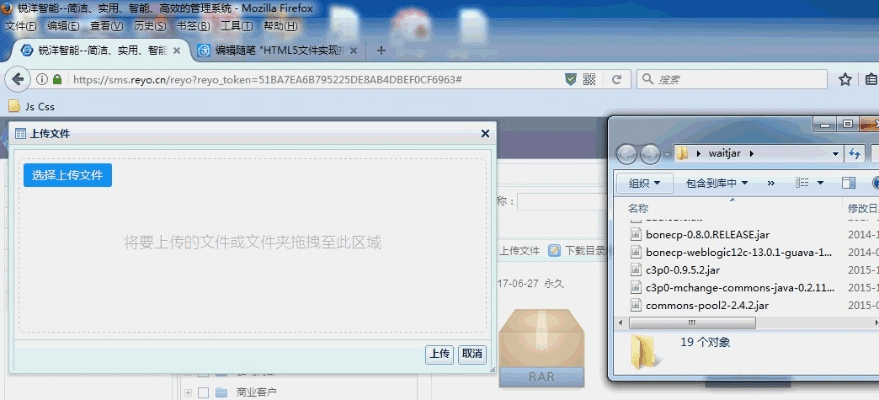Viewport: 879px width, 400px height.
Task: Open the 工具 menu in Firefox
Action: click(237, 26)
